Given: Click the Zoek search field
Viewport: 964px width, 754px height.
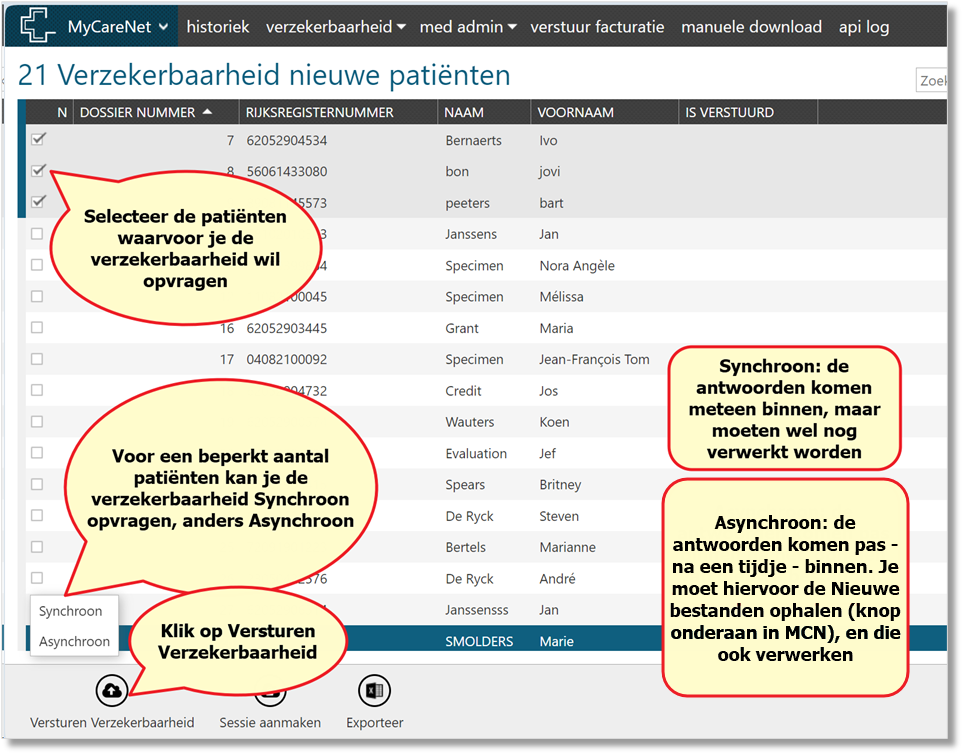Looking at the screenshot, I should coord(932,81).
